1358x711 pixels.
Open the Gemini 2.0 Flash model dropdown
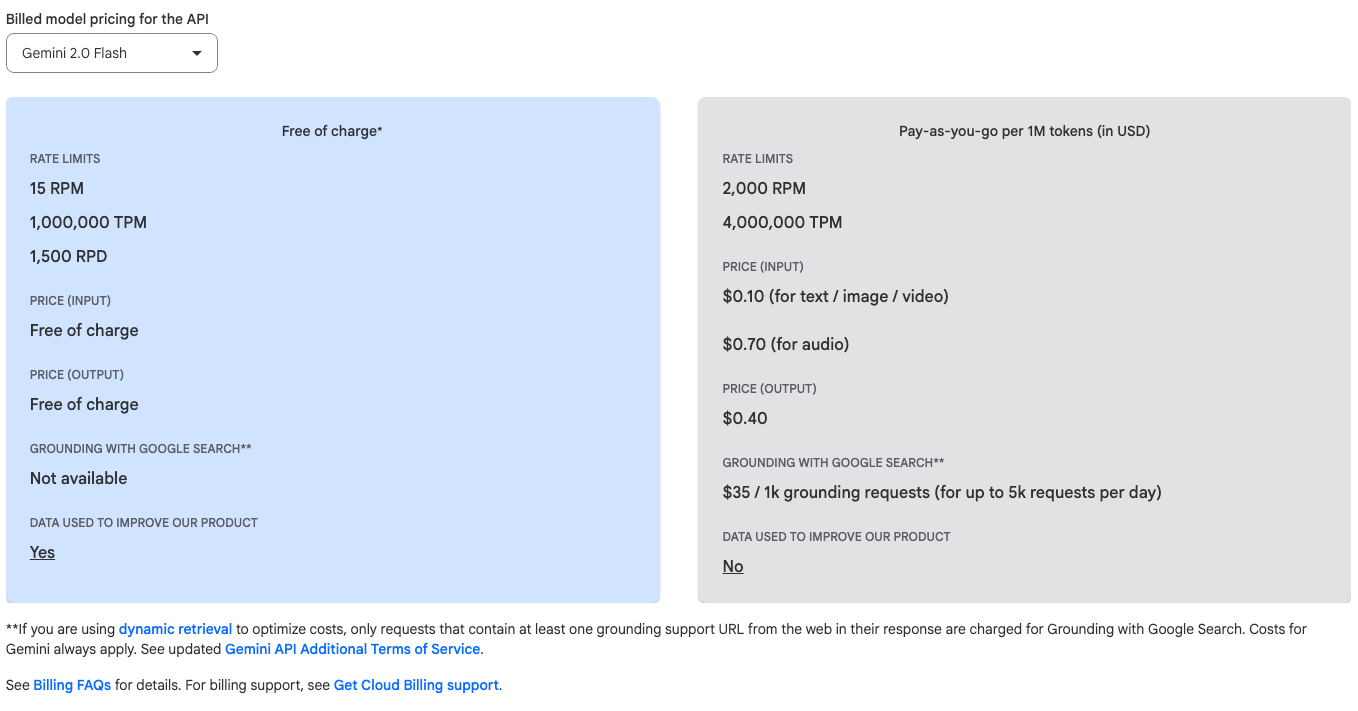pyautogui.click(x=111, y=53)
